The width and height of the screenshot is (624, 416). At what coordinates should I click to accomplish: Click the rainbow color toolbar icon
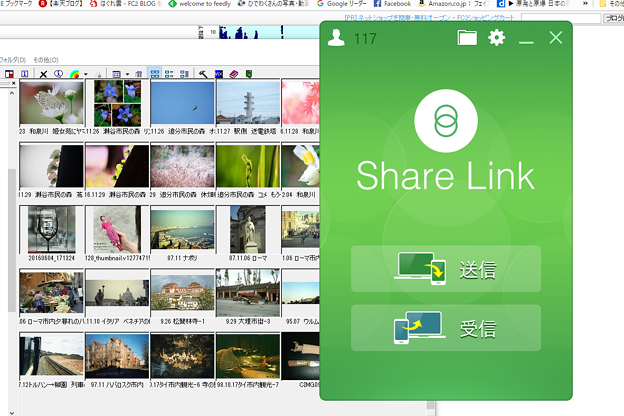coord(74,74)
